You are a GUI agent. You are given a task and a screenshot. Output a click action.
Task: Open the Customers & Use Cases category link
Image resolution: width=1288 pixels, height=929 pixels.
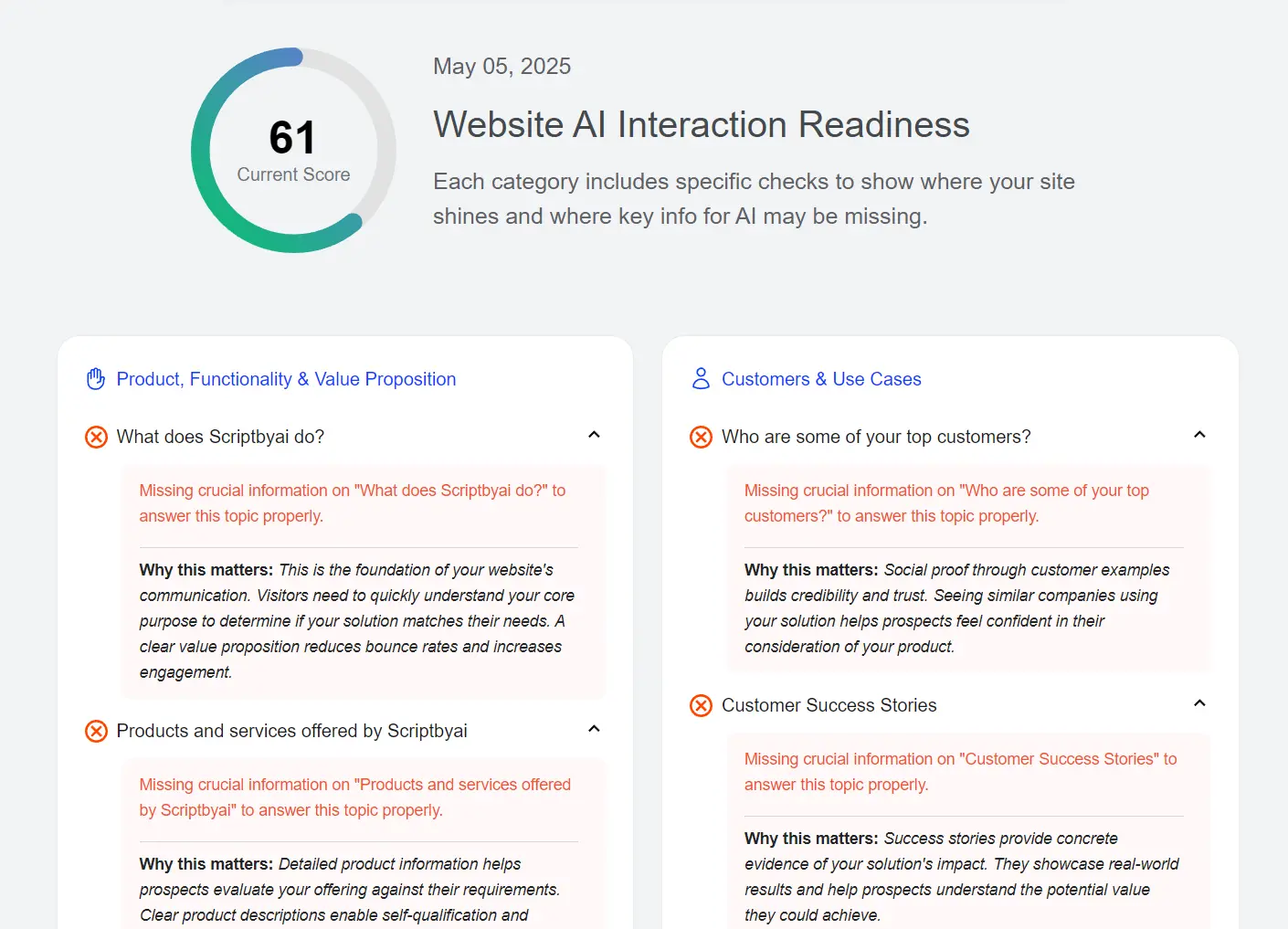point(821,378)
